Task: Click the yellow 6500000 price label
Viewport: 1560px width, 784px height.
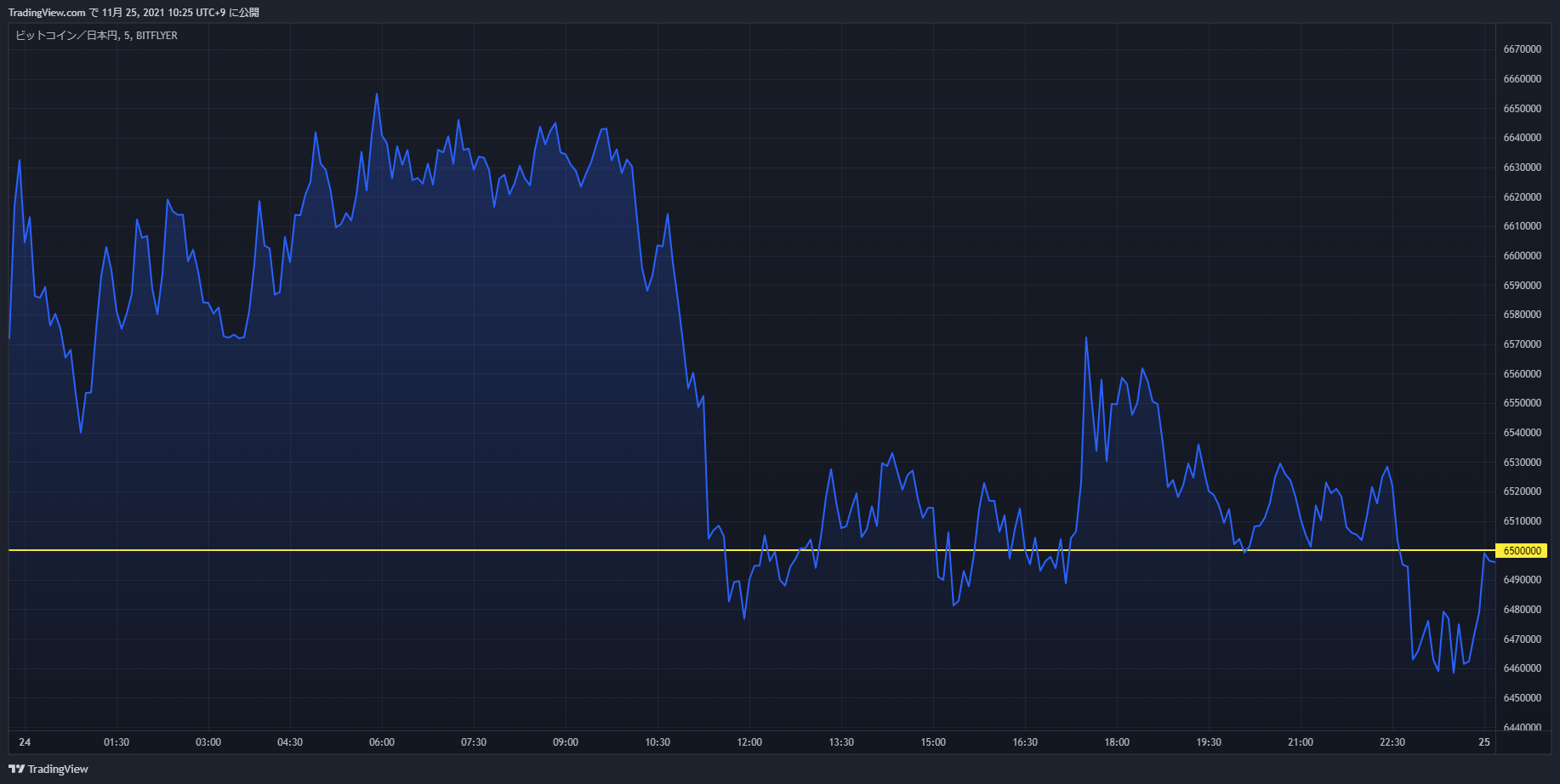Action: tap(1522, 551)
